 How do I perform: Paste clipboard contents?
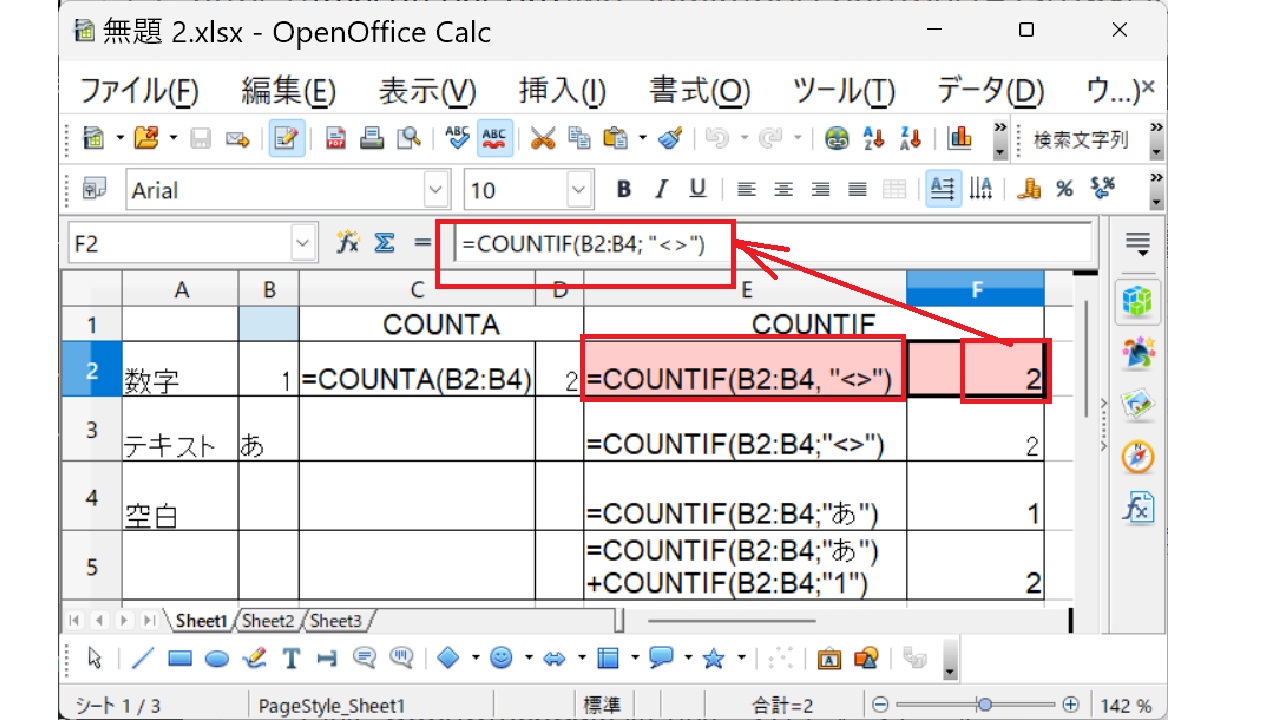click(x=616, y=138)
